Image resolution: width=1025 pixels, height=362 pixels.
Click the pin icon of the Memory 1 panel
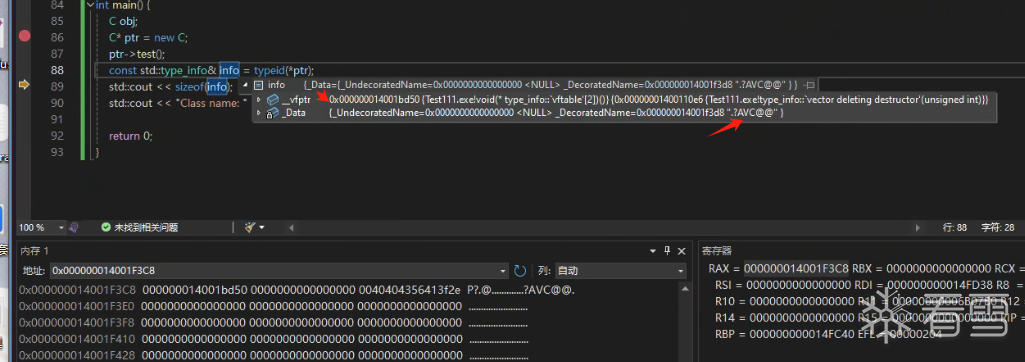tap(667, 251)
